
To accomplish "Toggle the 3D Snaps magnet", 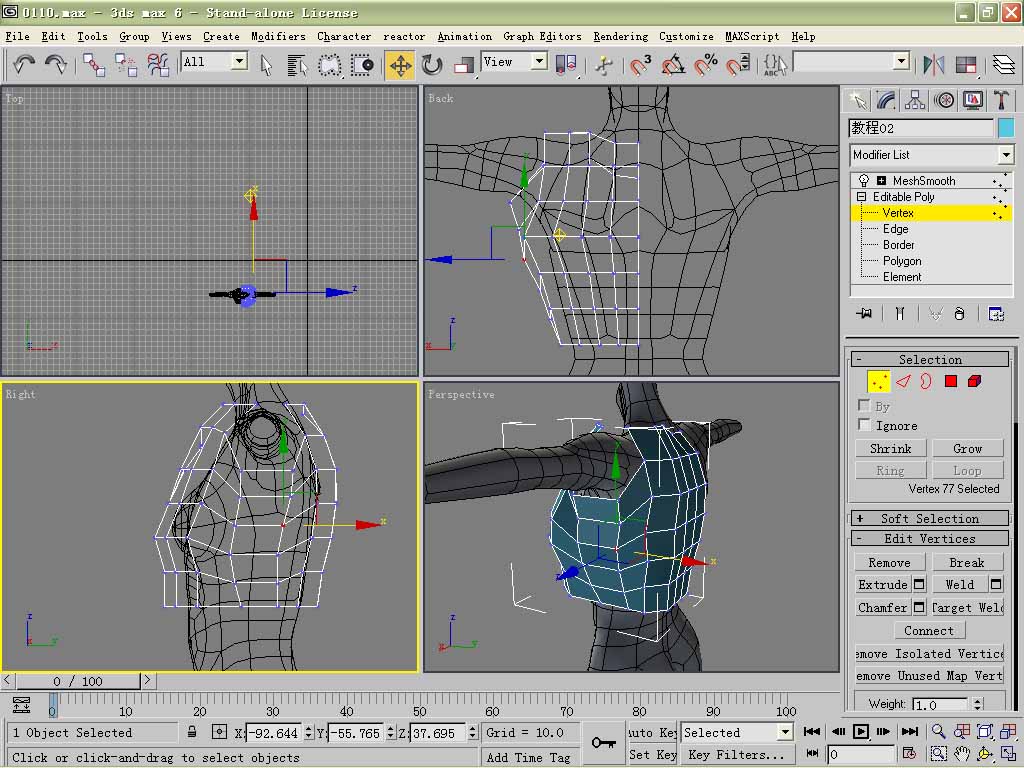I will (x=640, y=65).
